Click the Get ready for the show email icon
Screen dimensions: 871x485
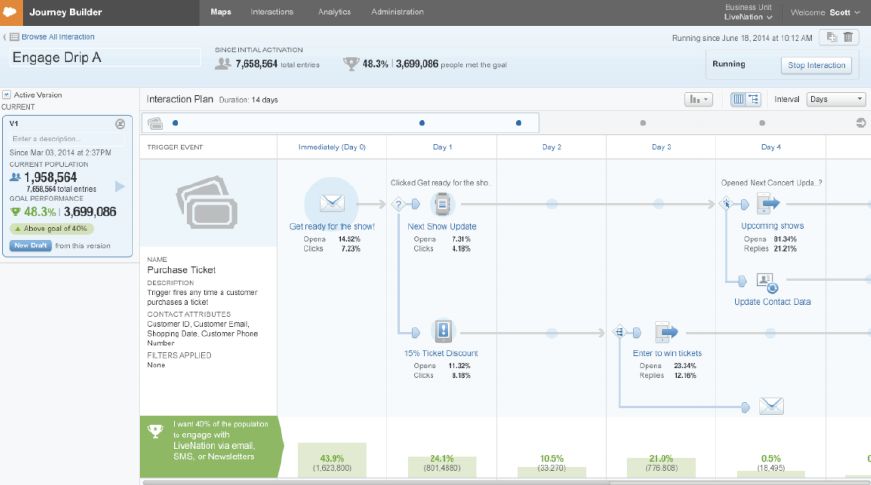coord(332,203)
